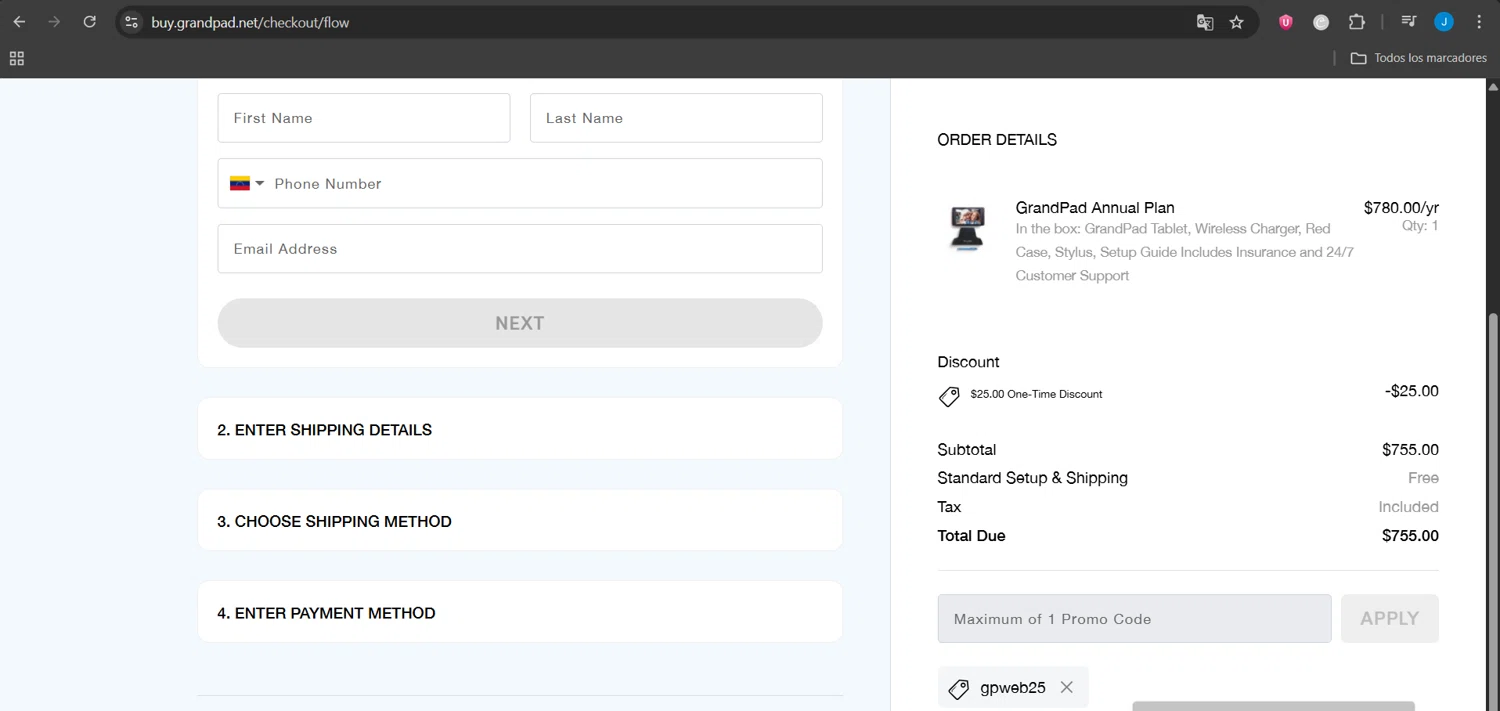Bookmark this page with the star icon
The image size is (1500, 711).
click(x=1237, y=22)
